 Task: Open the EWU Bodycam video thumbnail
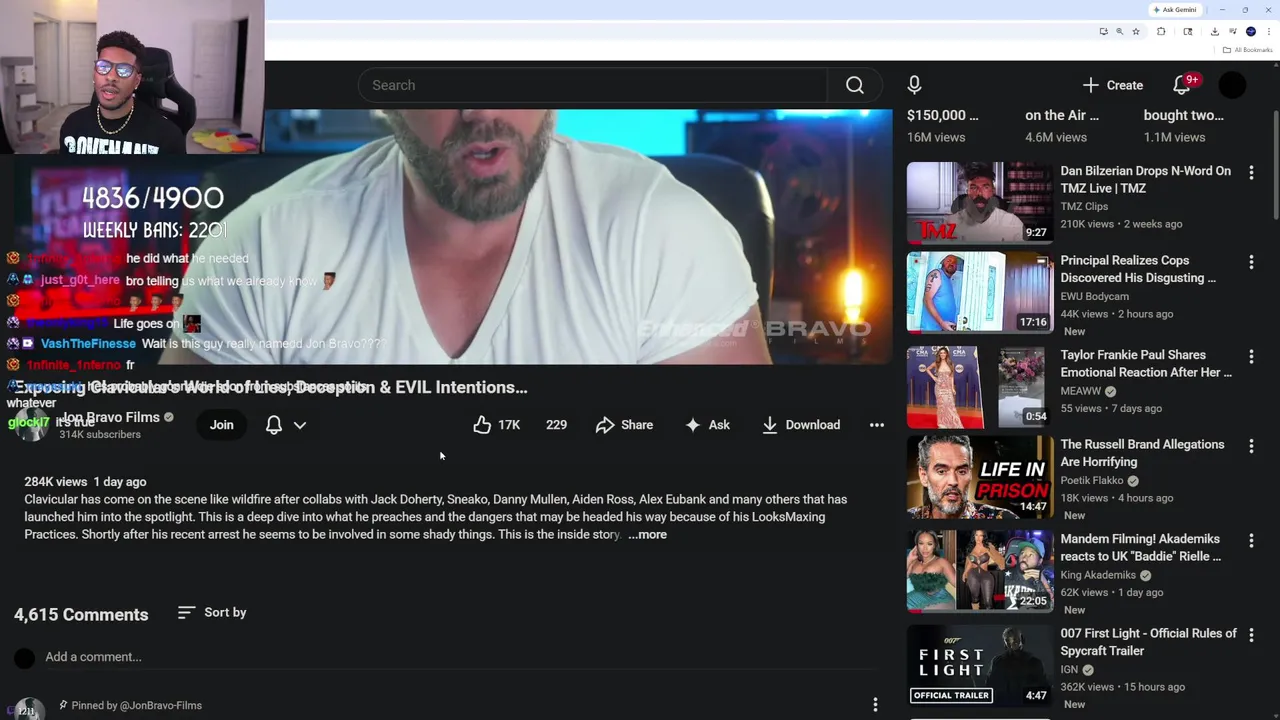point(980,292)
